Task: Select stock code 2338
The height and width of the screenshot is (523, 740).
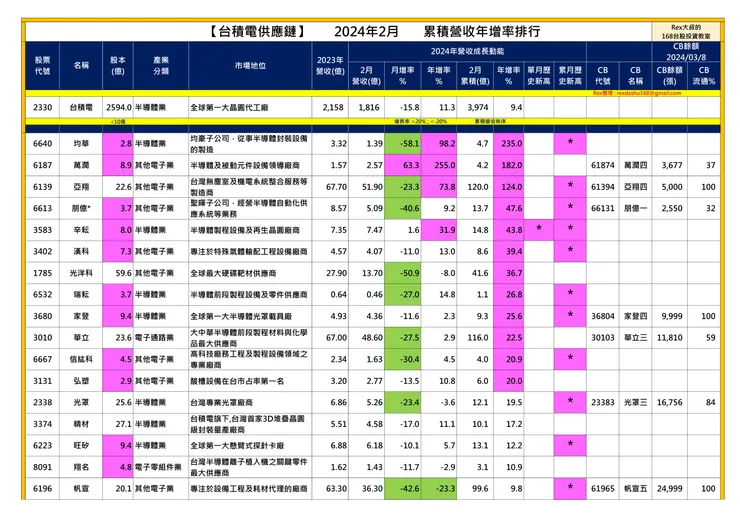Action: tap(42, 402)
